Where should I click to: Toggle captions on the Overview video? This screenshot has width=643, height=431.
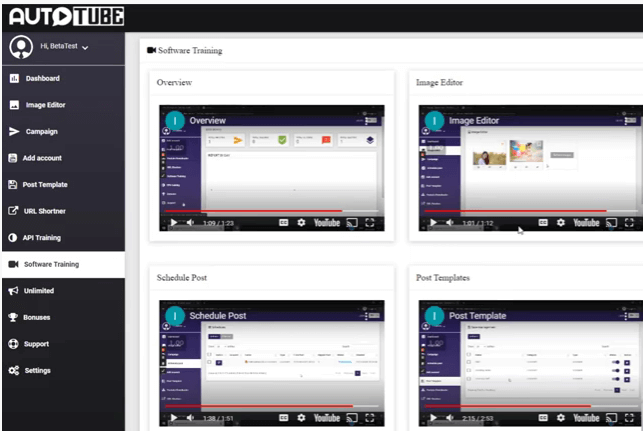coord(283,223)
